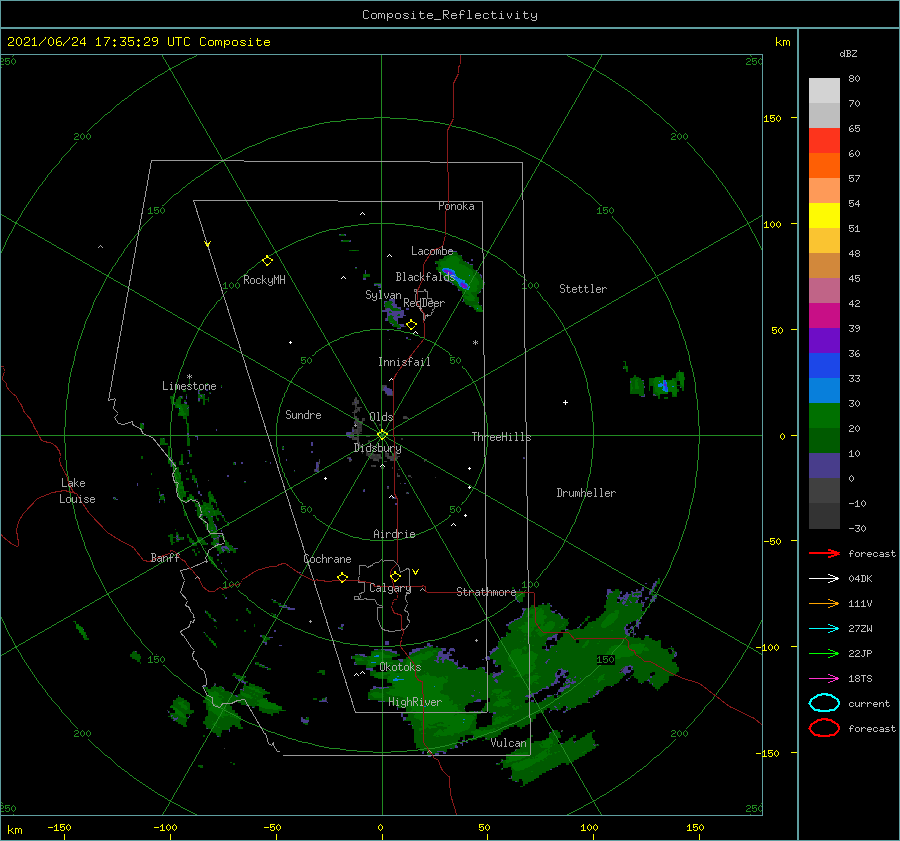The height and width of the screenshot is (841, 900).
Task: Select the 60 dBZ orange color swatch
Action: click(x=824, y=165)
